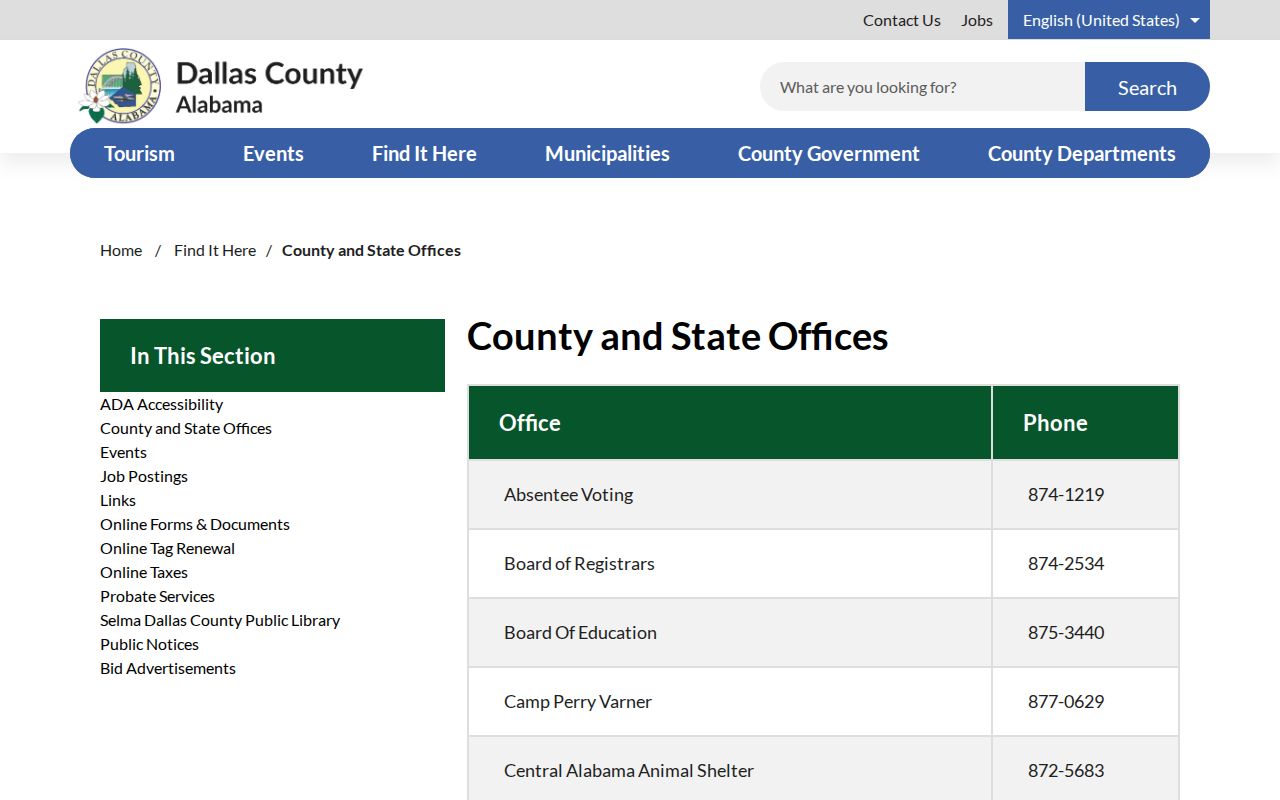Click the Dallas County seal logo
This screenshot has width=1280, height=800.
(120, 86)
